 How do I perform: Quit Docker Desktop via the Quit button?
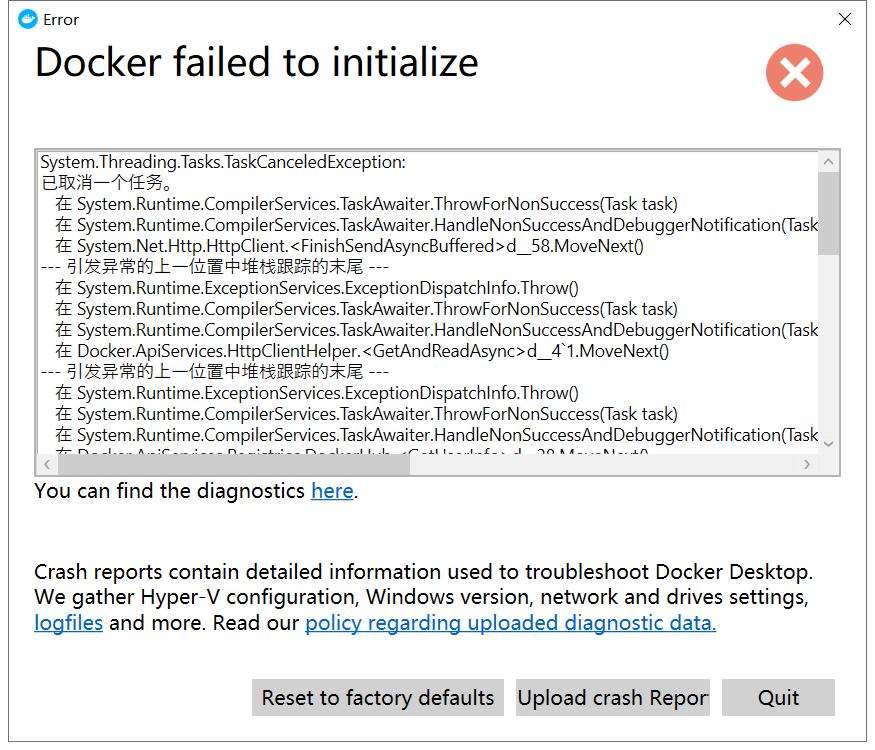[x=779, y=697]
